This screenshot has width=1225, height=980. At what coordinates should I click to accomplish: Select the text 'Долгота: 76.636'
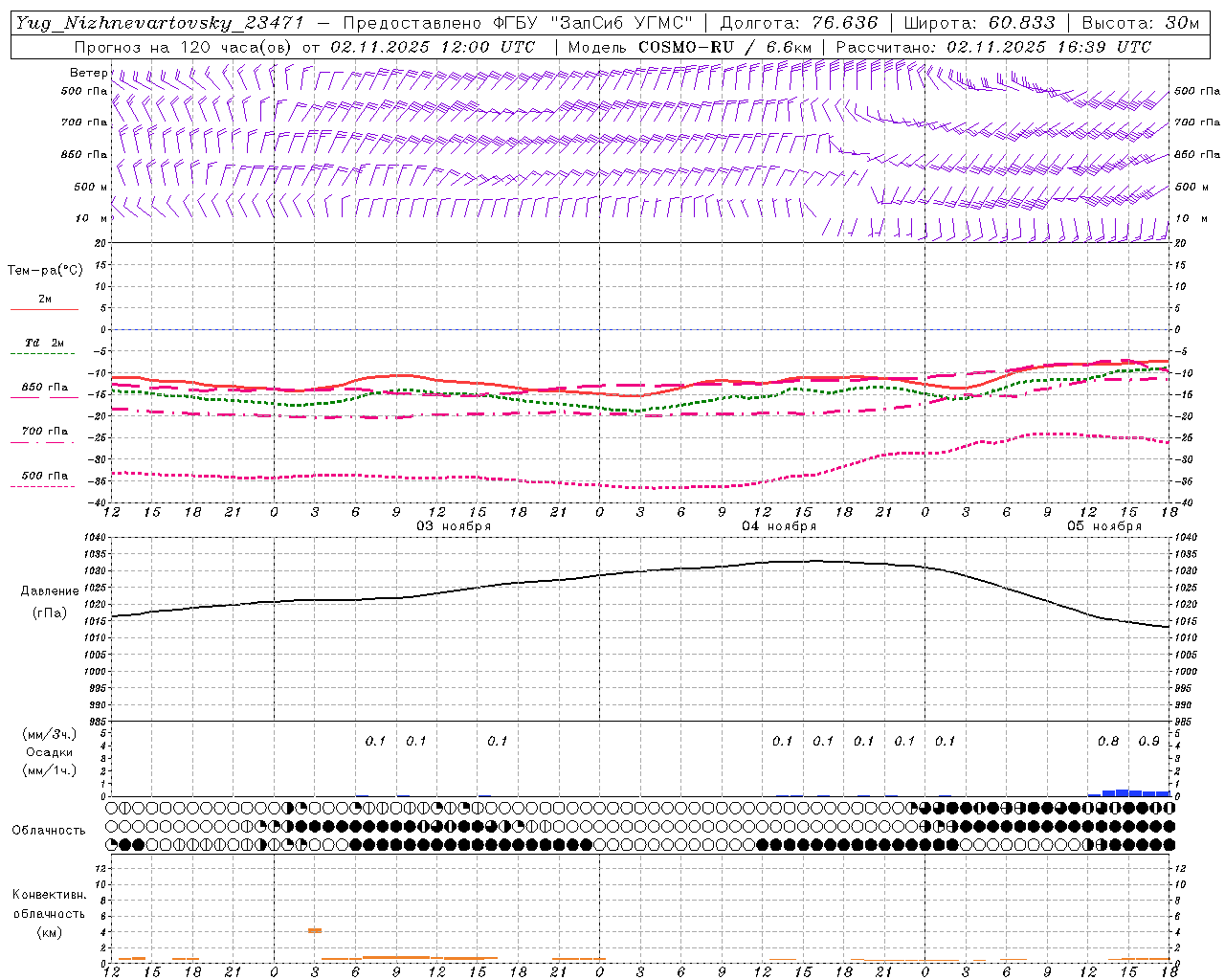[x=798, y=23]
